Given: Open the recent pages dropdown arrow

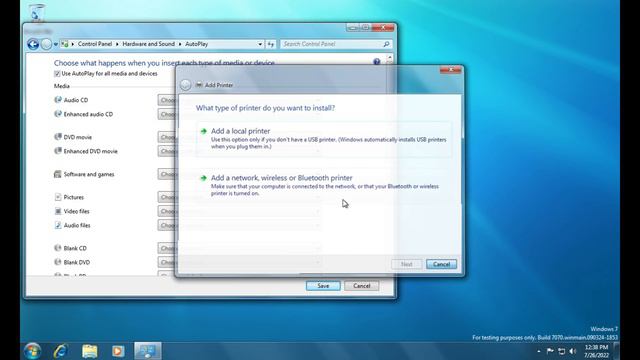Looking at the screenshot, I should [x=56, y=44].
